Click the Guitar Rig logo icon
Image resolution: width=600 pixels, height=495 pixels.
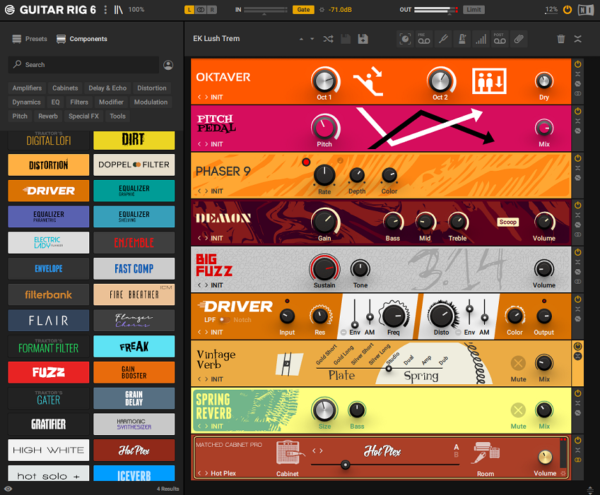[x=10, y=10]
